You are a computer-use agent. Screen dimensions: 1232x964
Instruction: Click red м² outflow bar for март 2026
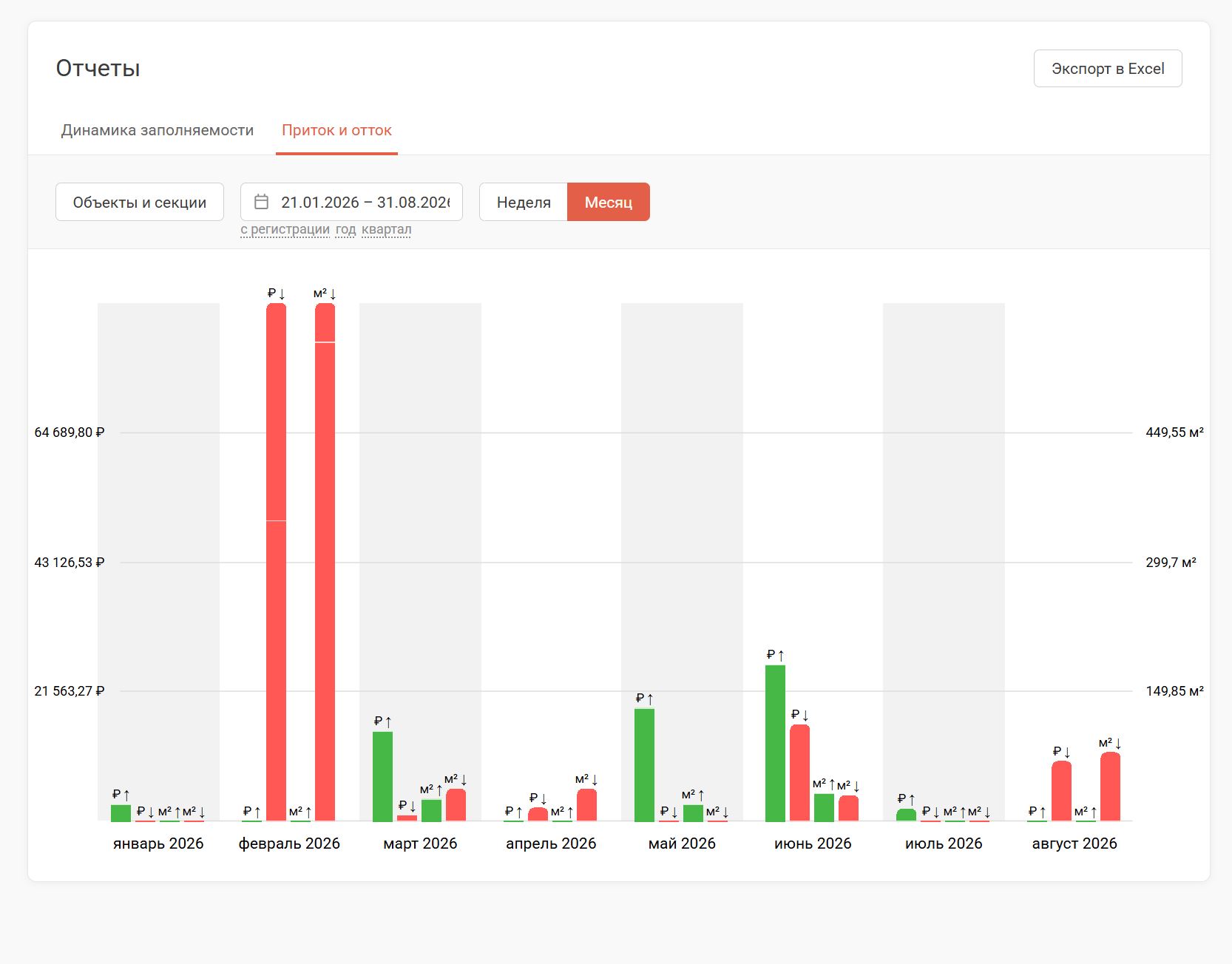(x=456, y=805)
